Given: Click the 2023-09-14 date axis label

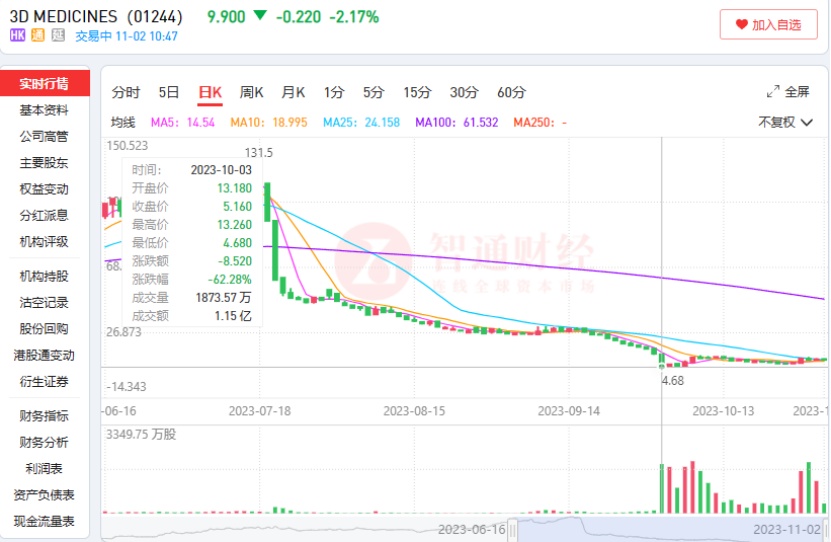Looking at the screenshot, I should (569, 411).
